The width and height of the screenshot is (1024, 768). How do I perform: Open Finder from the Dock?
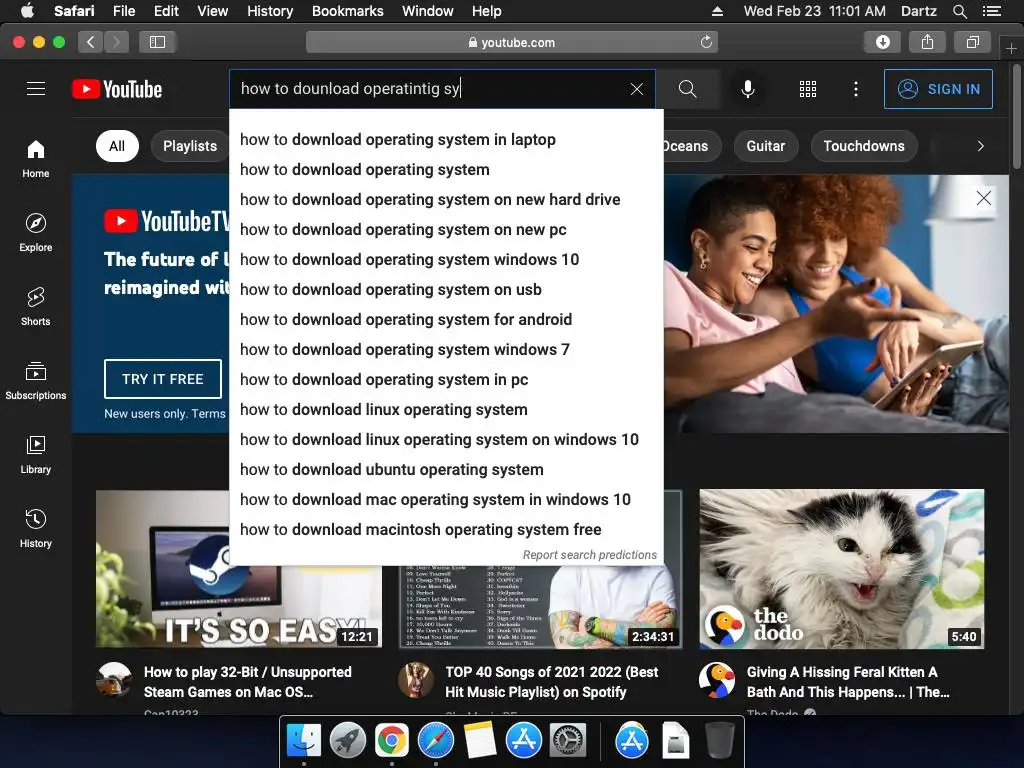[304, 741]
